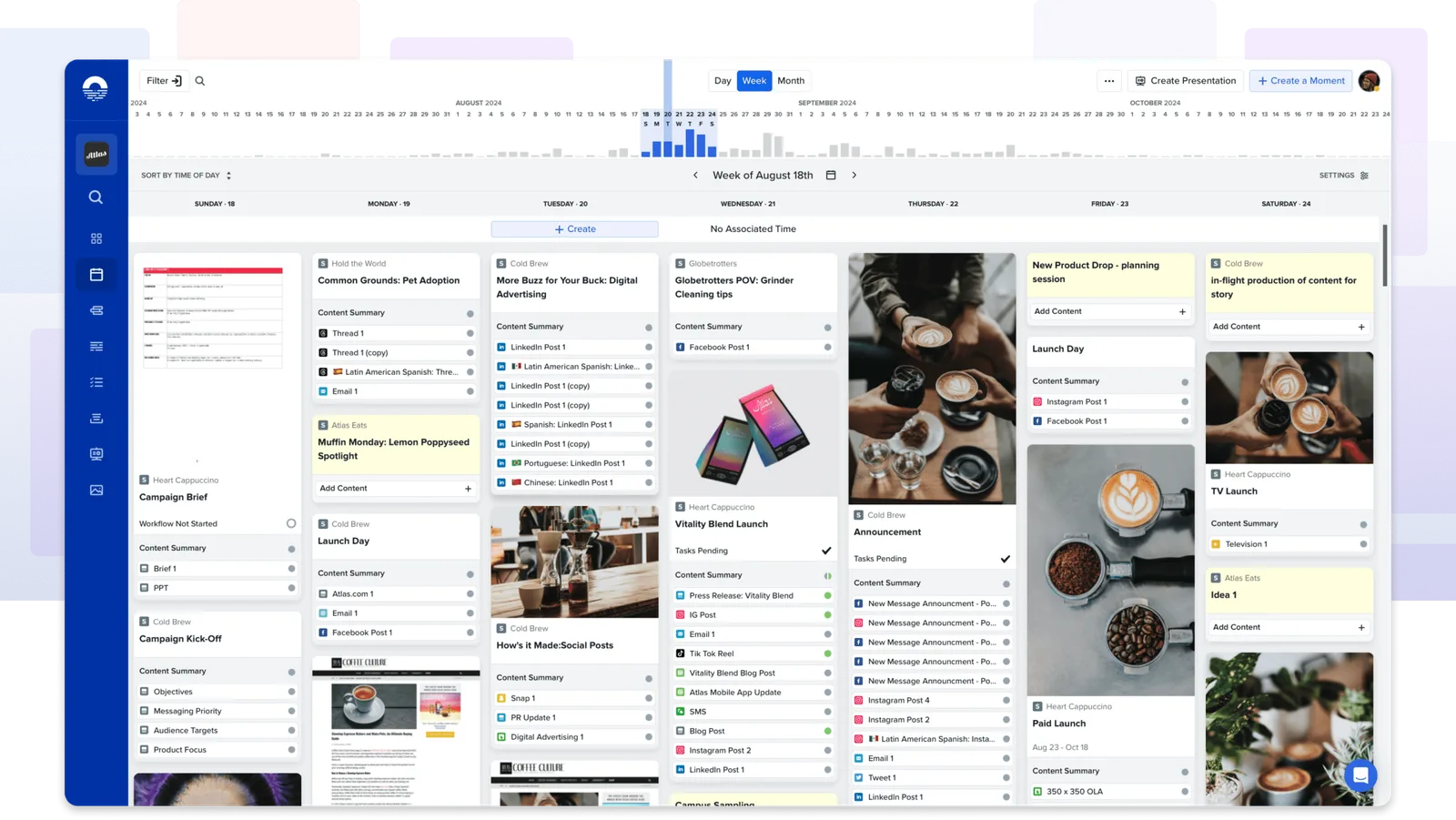Open the three-dots more options menu
Viewport: 1456px width, 820px height.
point(1108,81)
